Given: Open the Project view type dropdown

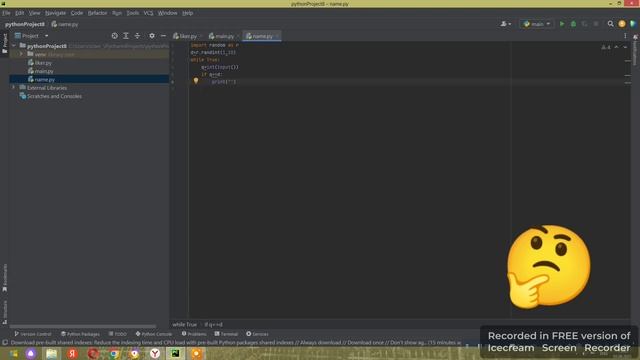Looking at the screenshot, I should tap(31, 36).
